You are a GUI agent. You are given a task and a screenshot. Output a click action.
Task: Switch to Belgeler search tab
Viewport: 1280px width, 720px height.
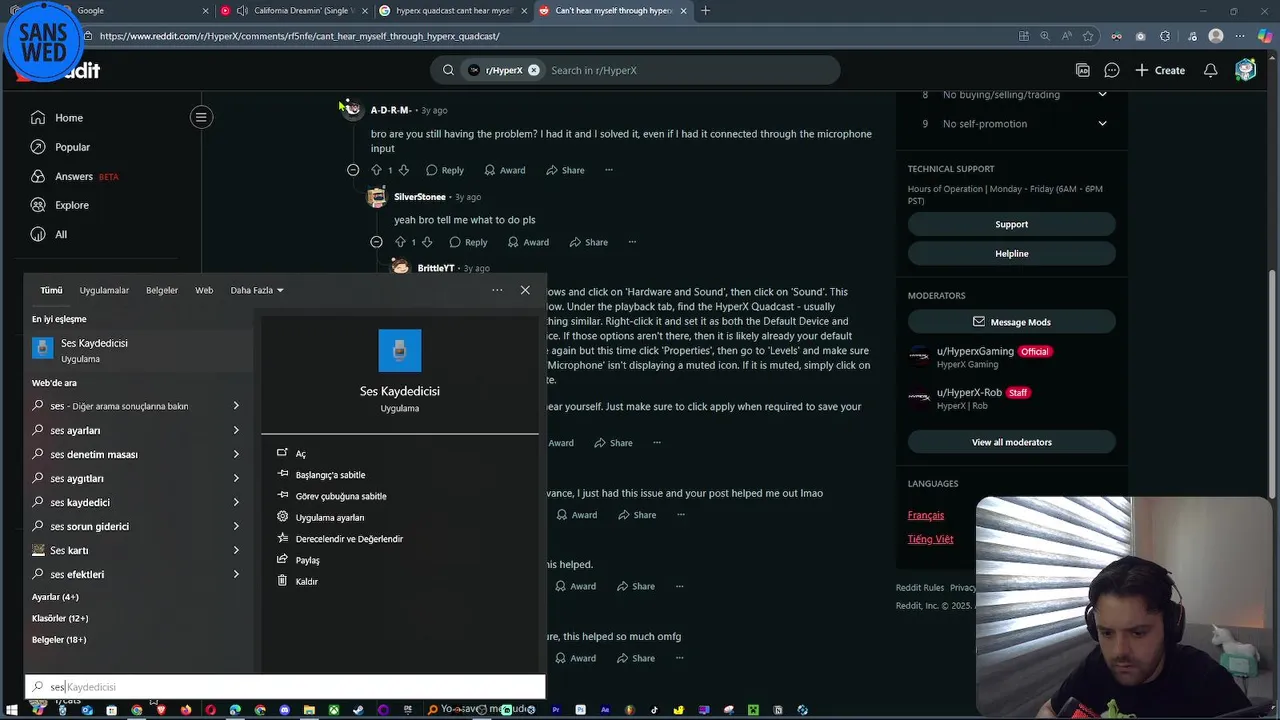tap(162, 290)
